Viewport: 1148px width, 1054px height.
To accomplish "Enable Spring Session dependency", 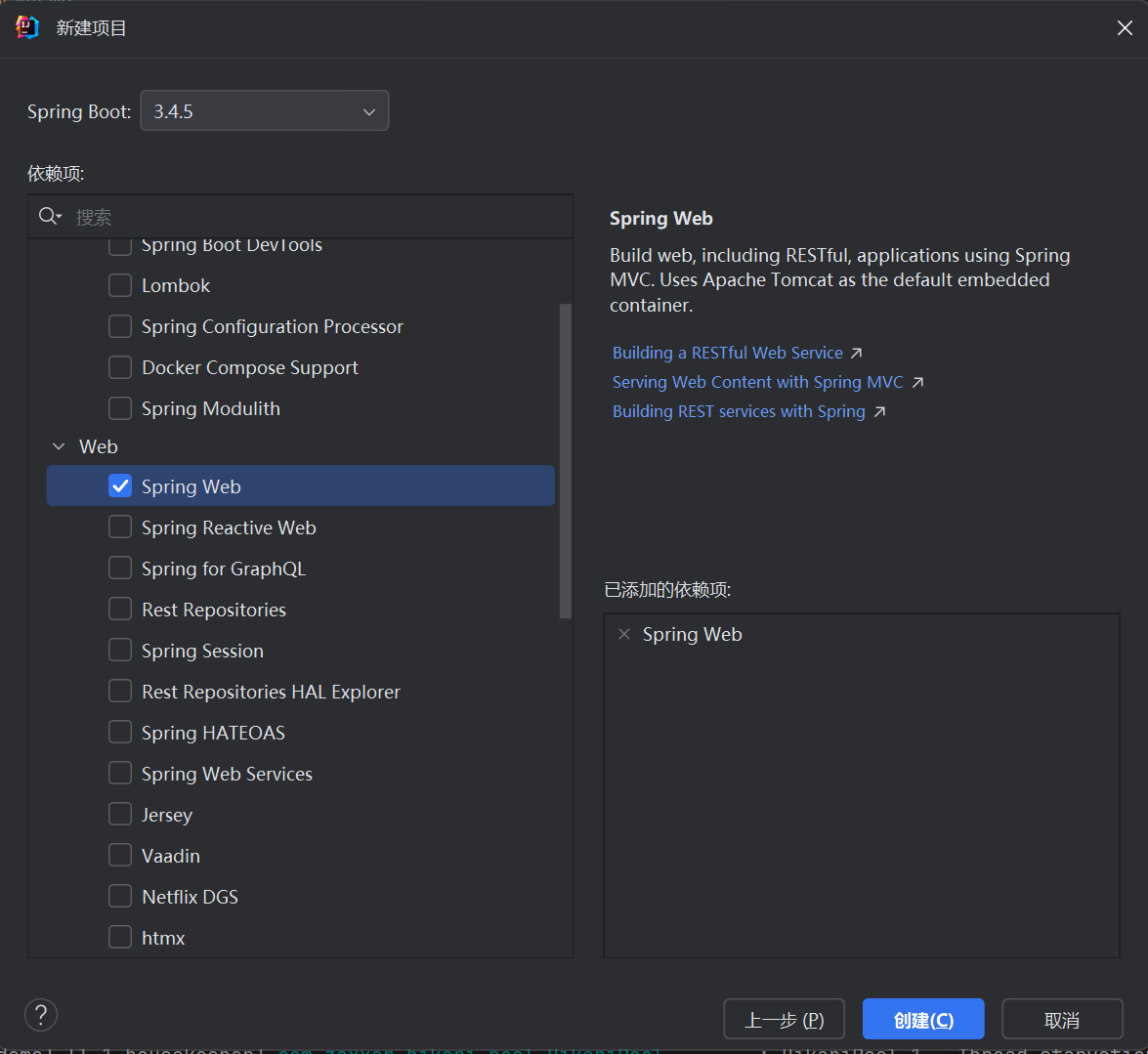I will [x=120, y=650].
